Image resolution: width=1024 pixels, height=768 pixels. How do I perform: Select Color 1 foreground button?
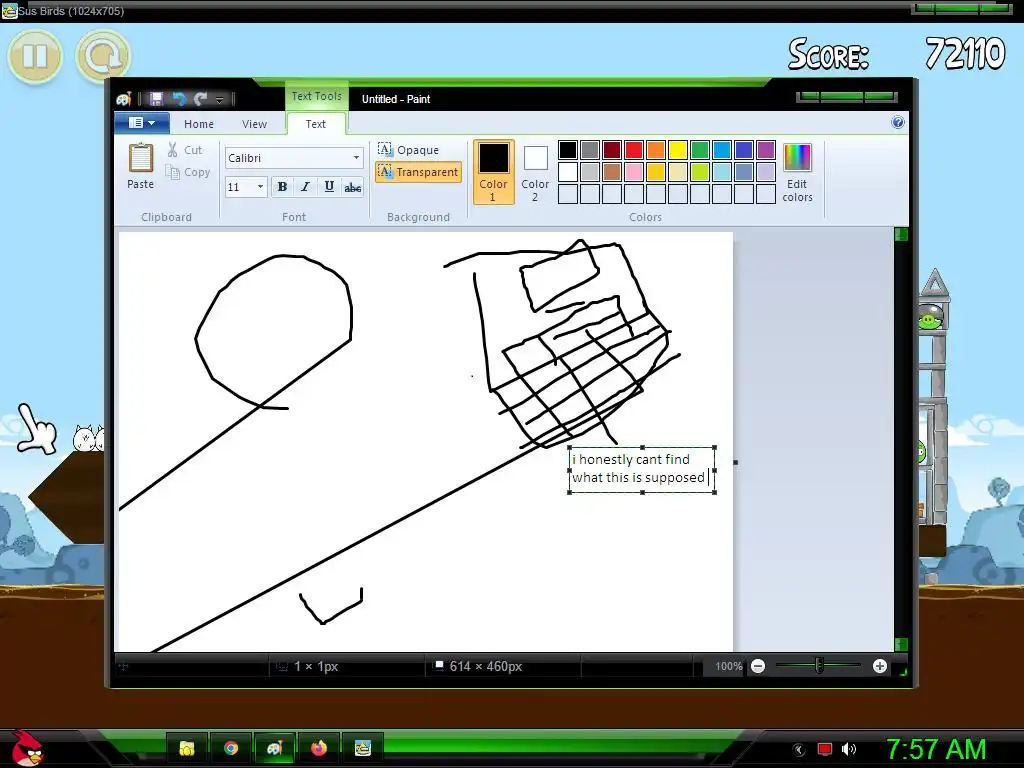pyautogui.click(x=494, y=172)
